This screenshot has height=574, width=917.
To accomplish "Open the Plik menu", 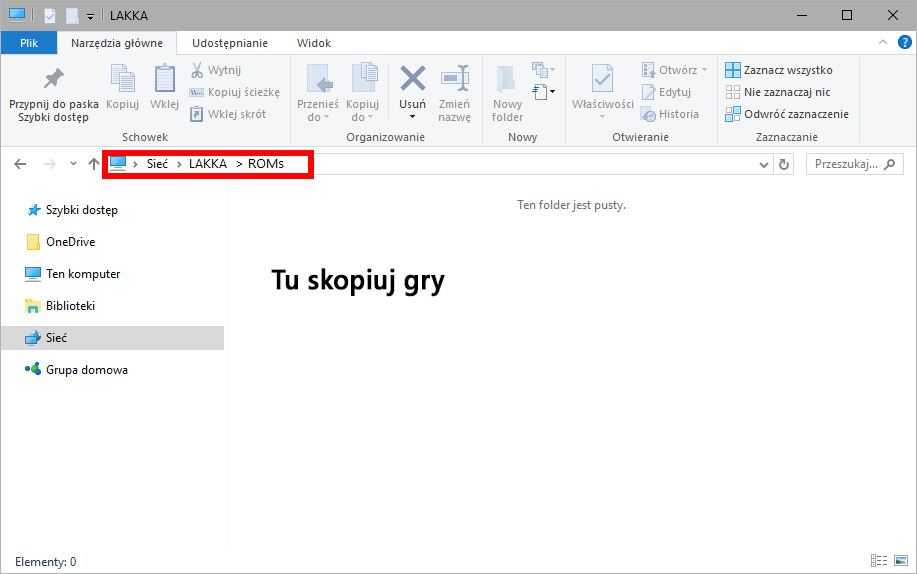I will pos(29,43).
